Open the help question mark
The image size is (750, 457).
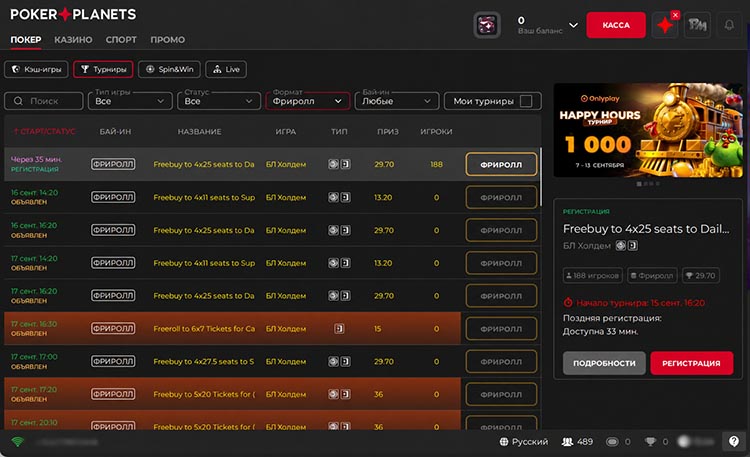(734, 441)
